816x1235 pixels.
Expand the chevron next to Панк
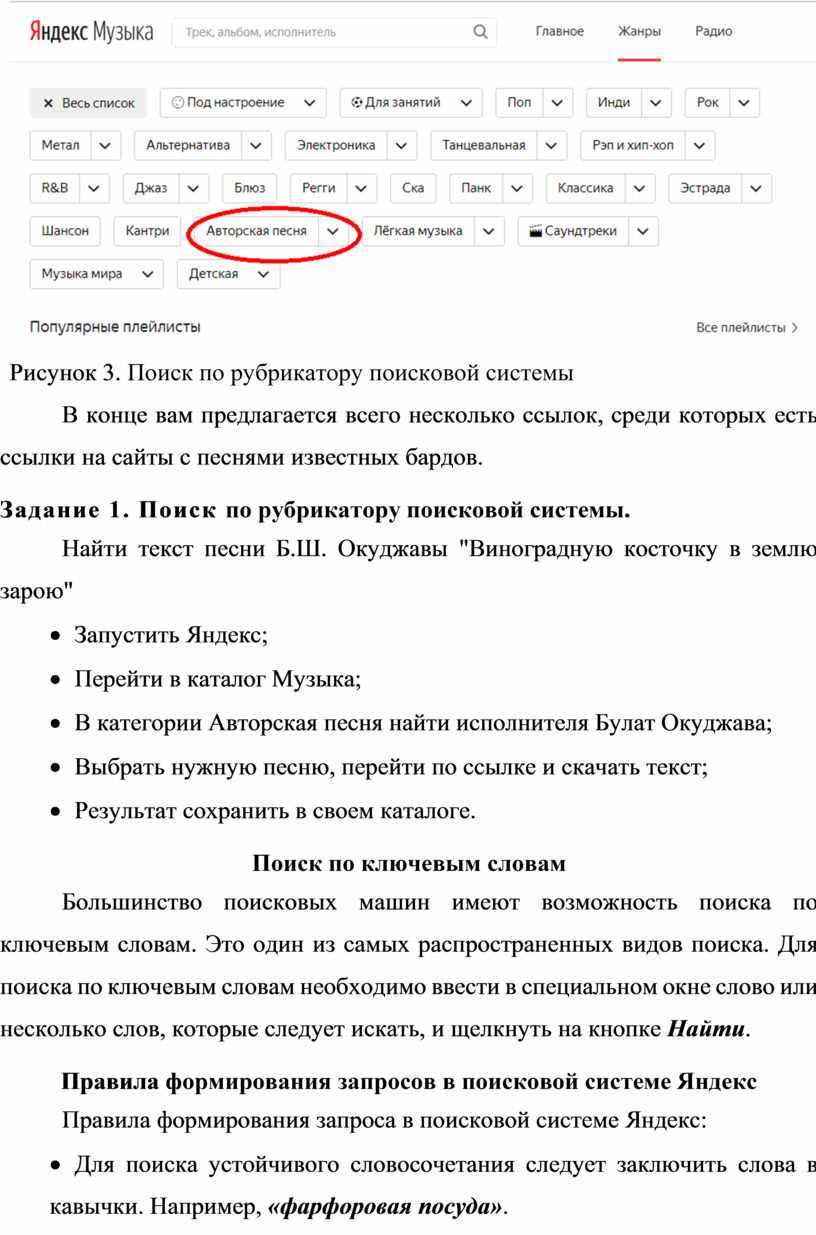(x=517, y=188)
